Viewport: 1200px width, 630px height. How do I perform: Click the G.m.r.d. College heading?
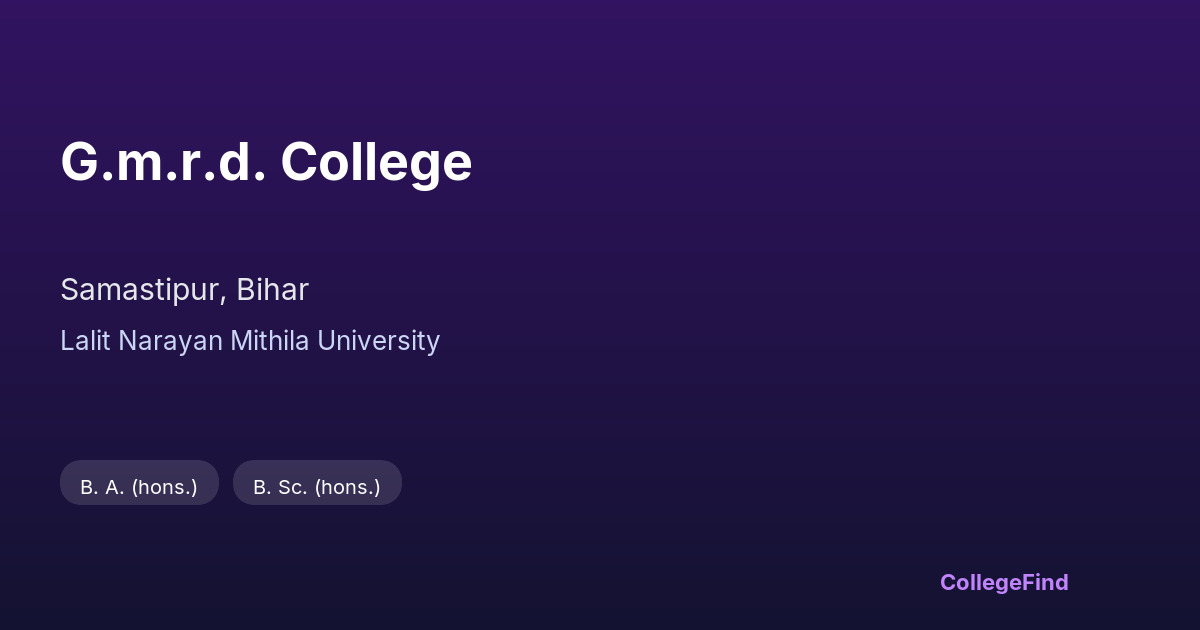[x=266, y=162]
